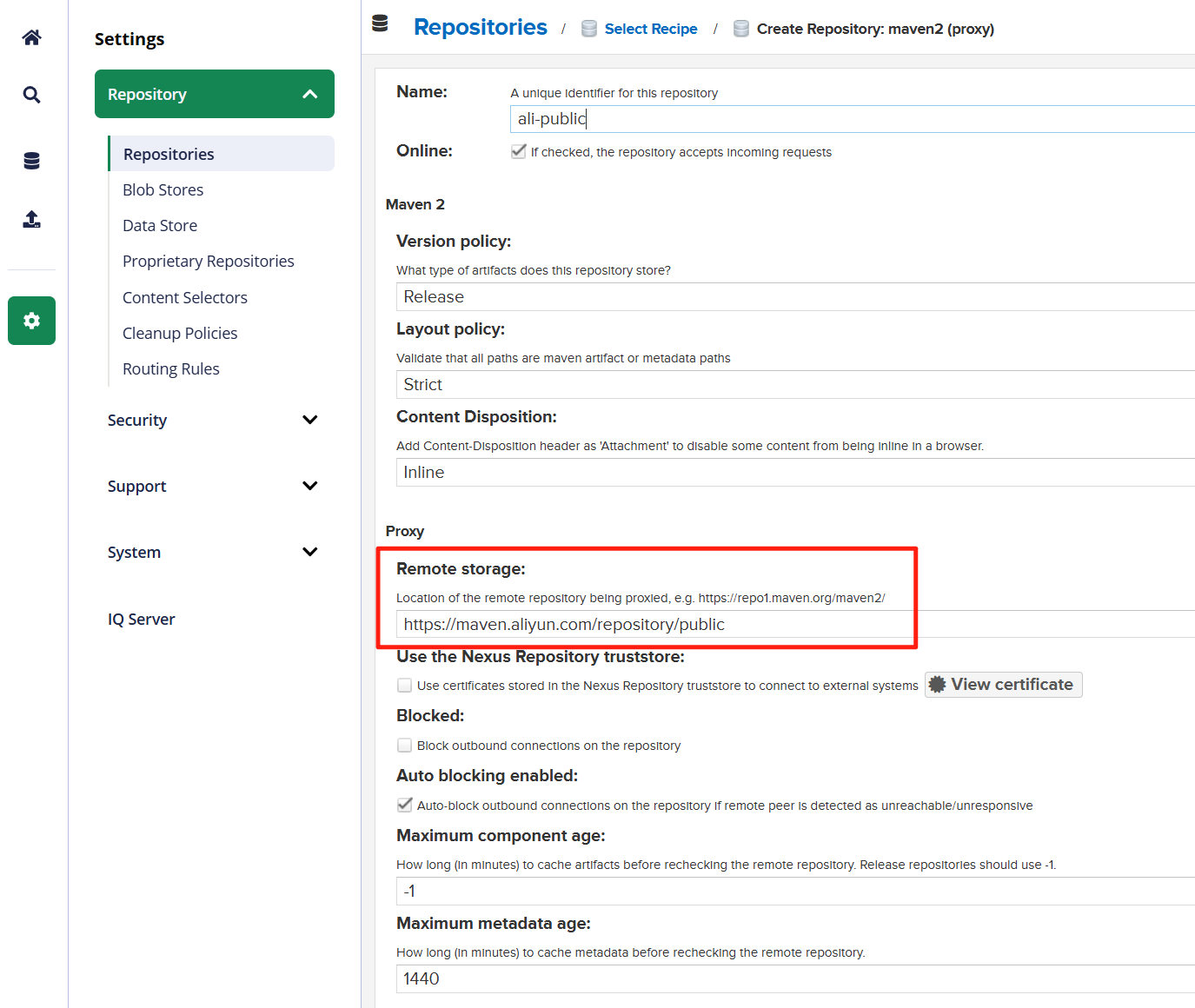Viewport: 1195px width, 1008px height.
Task: Click the Name field containing ali-public
Action: (x=852, y=119)
